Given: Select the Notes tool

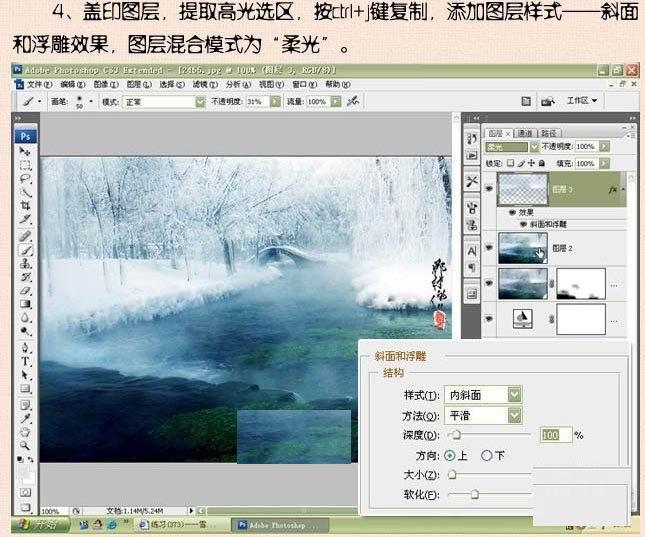Looking at the screenshot, I should 25,405.
